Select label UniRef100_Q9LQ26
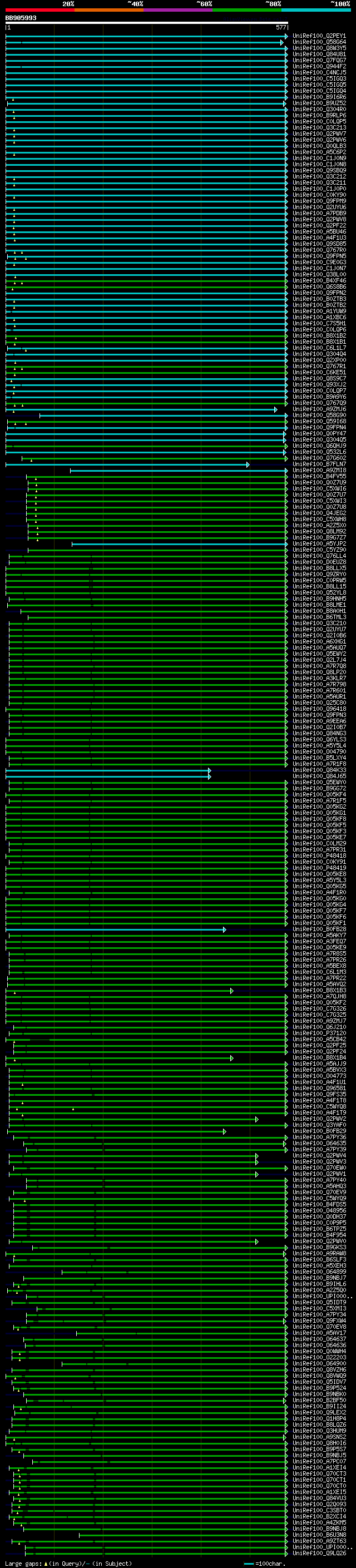356x1568 pixels. 319,1553
